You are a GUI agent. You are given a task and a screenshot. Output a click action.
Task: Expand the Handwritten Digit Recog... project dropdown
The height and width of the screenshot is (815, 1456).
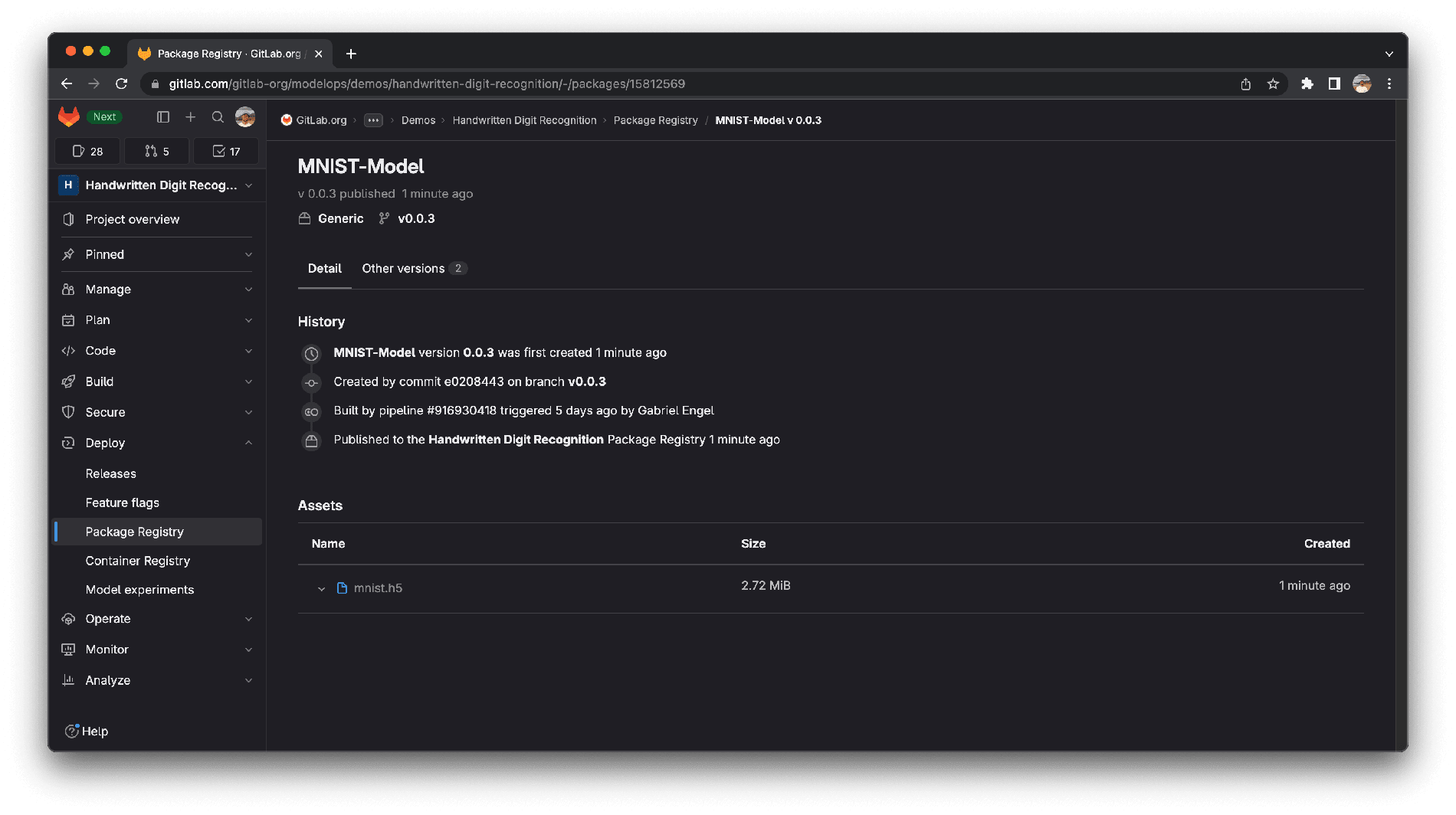(x=158, y=185)
